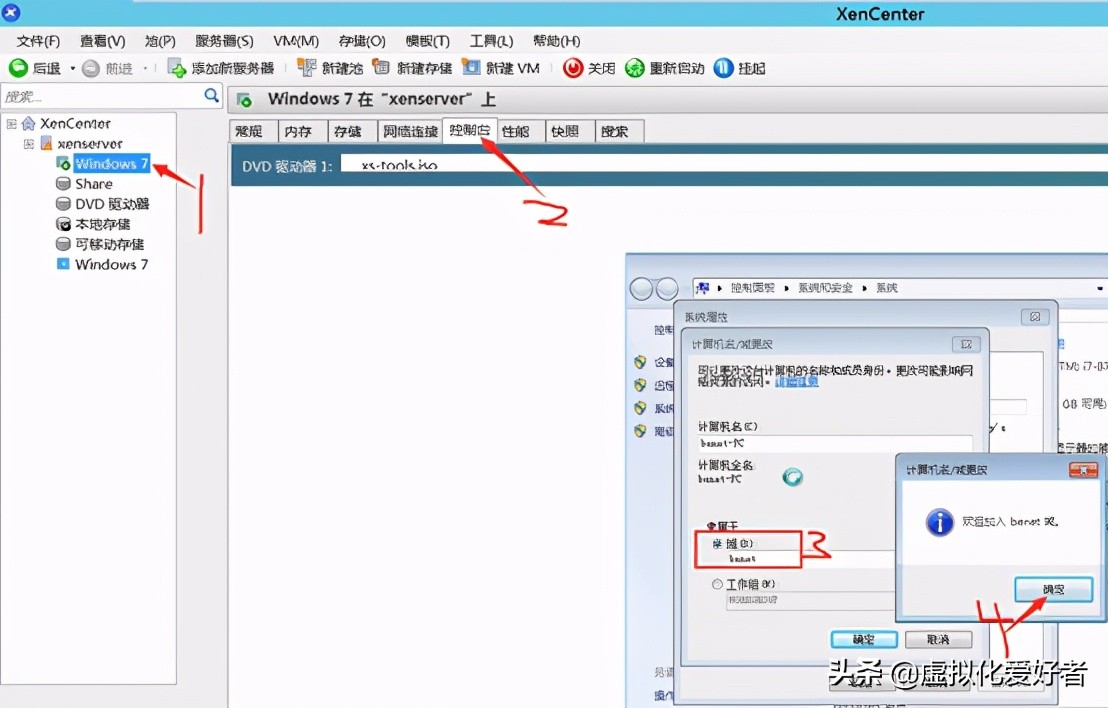The width and height of the screenshot is (1108, 708).
Task: Click 取消 in the computer name change dialog
Action: [938, 639]
